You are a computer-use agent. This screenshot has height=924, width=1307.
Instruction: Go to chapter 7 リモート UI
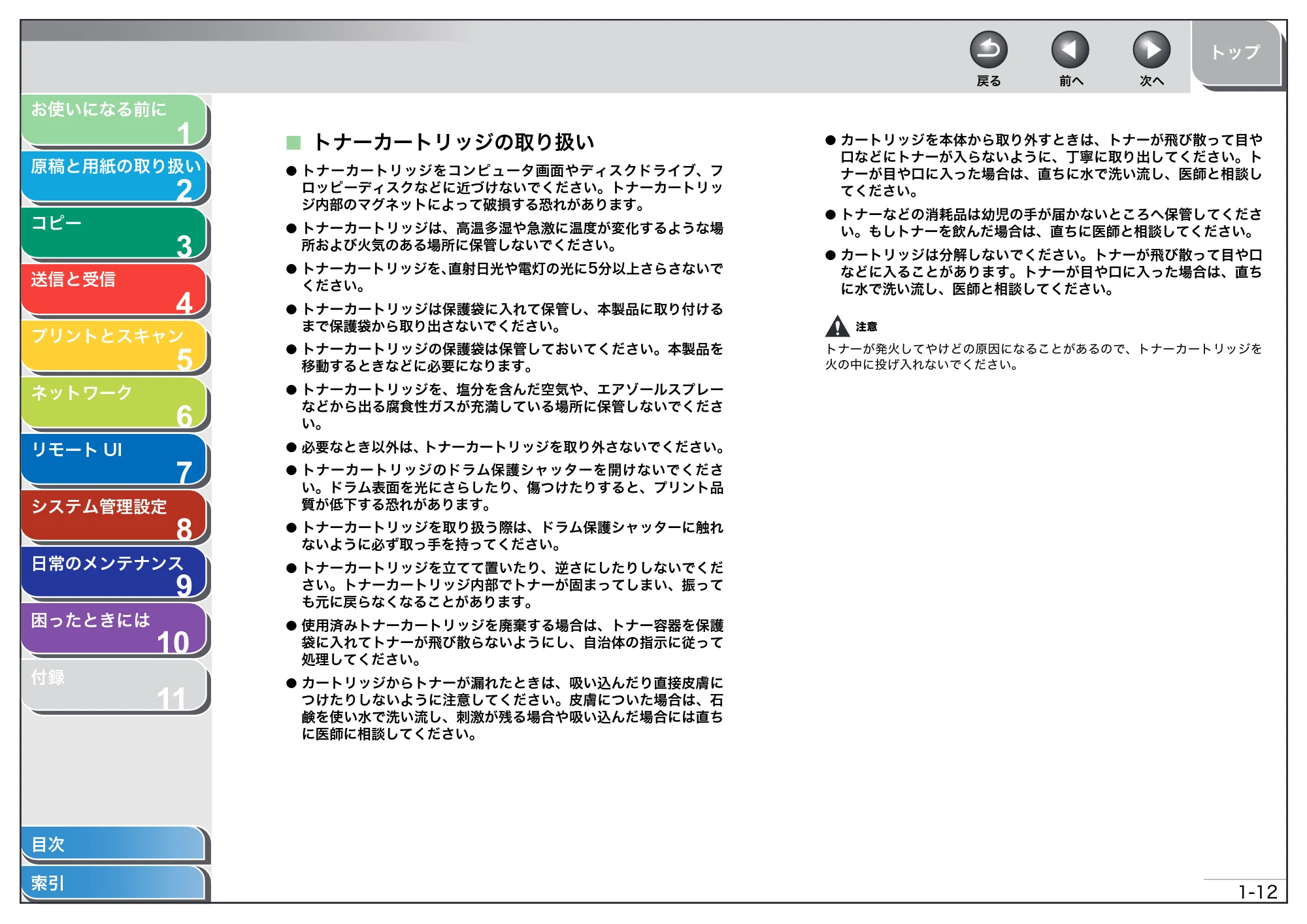(114, 461)
